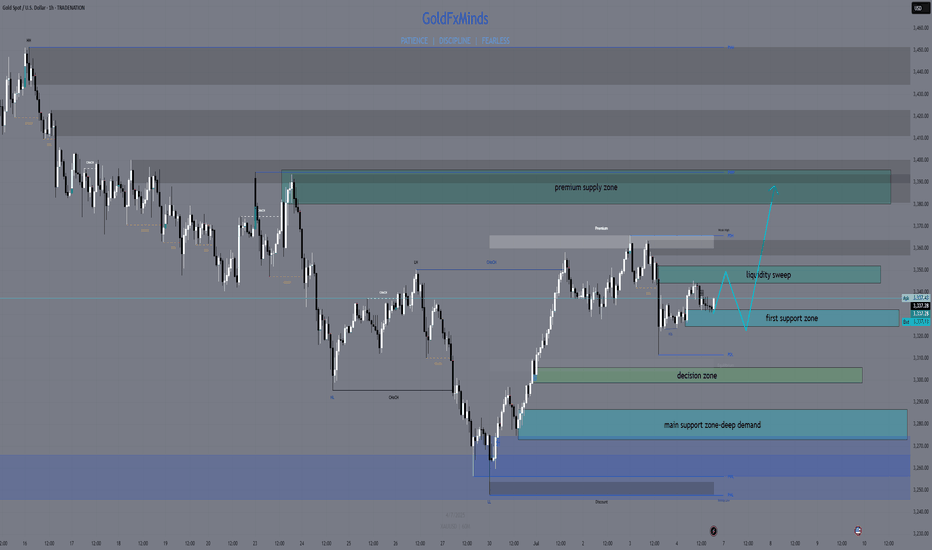
Task: Click the 'Discount' label below the chart low
Action: coord(601,502)
